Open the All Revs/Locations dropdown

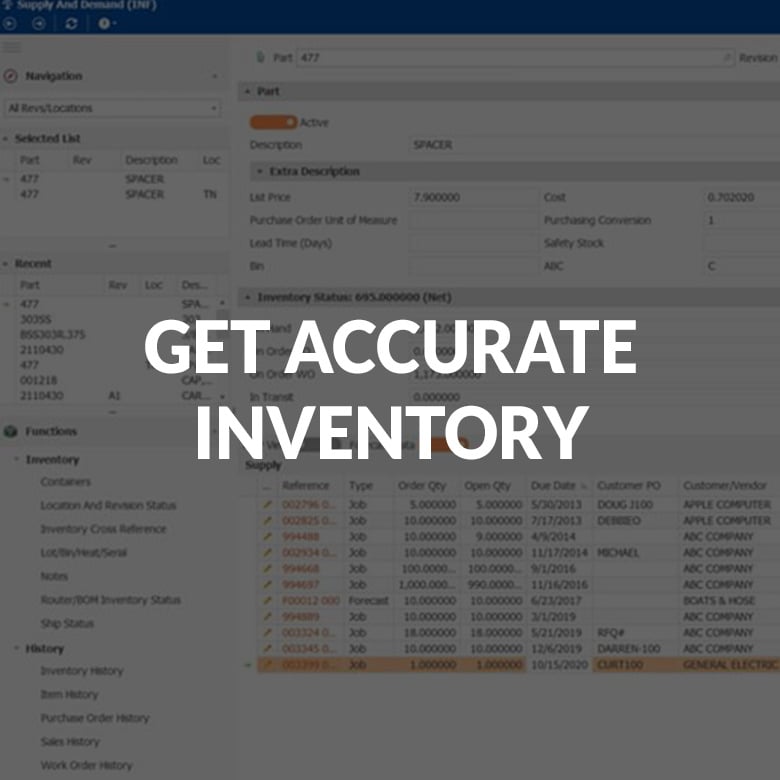112,108
